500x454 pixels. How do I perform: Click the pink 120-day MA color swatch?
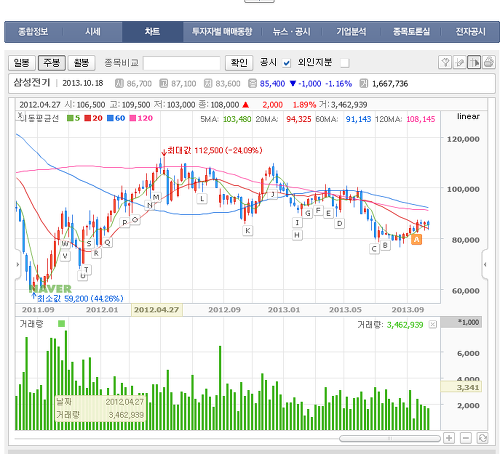click(x=133, y=118)
